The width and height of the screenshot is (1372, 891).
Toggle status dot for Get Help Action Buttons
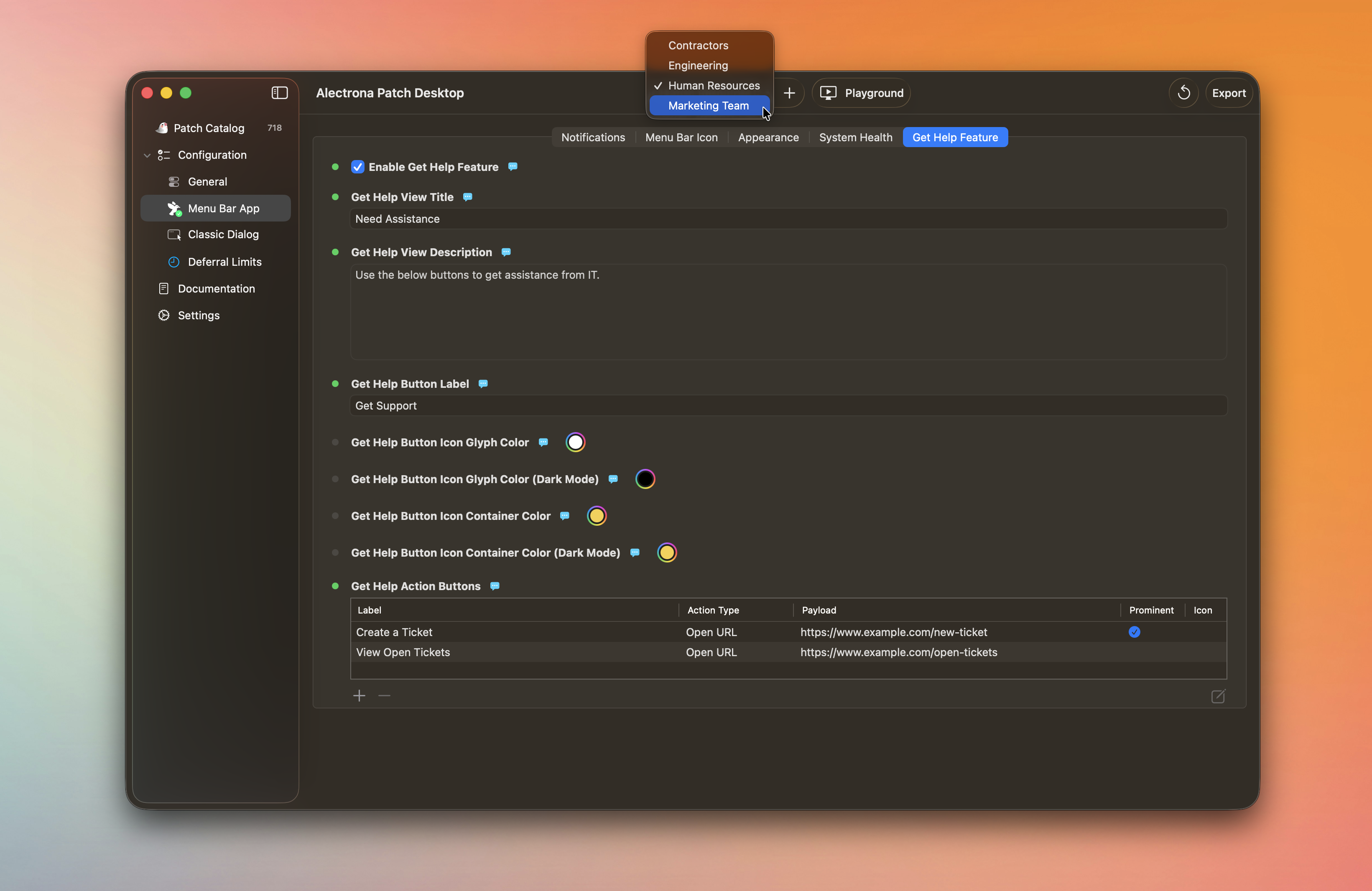tap(335, 586)
